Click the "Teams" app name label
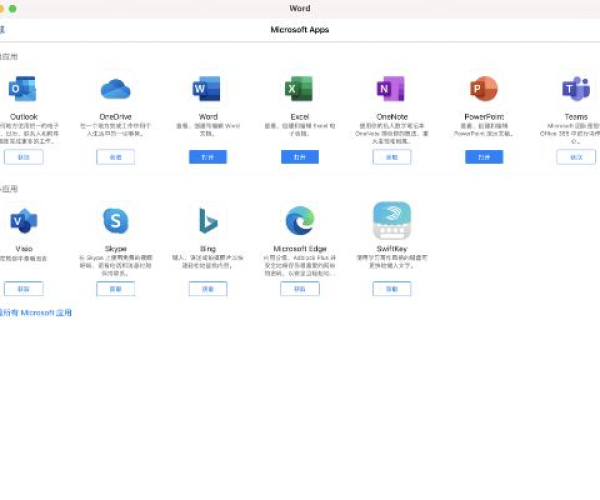The height and width of the screenshot is (500, 600). point(576,117)
